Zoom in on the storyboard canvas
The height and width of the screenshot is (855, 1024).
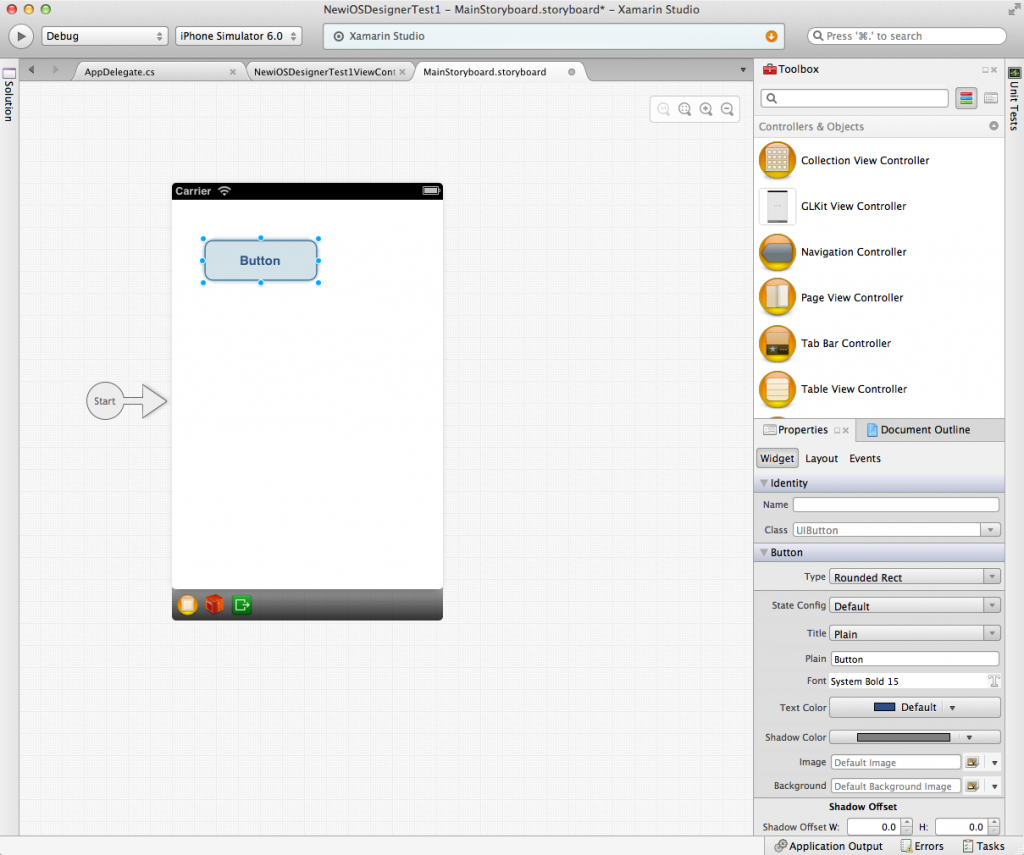(x=706, y=109)
